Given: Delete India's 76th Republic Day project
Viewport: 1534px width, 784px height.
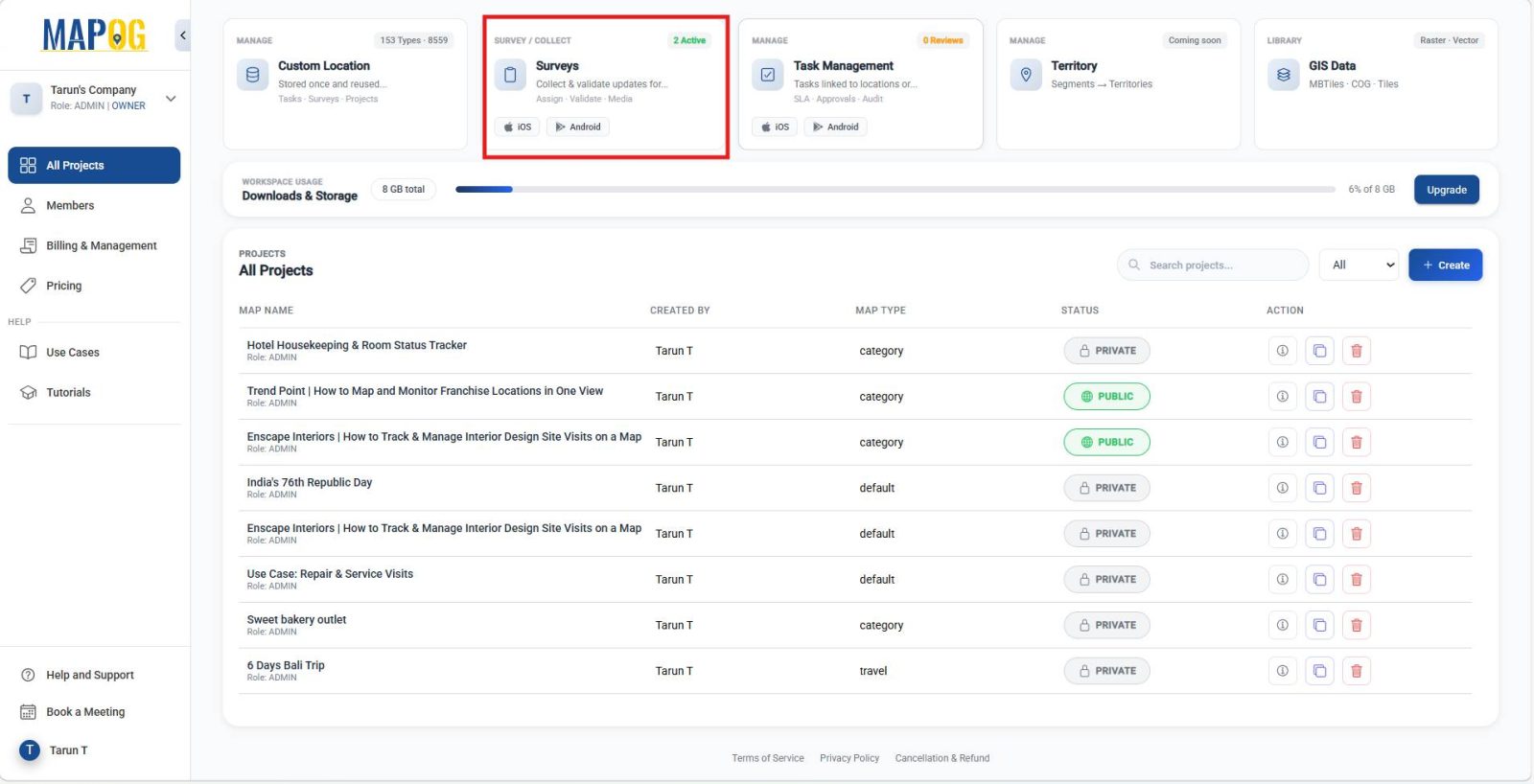Looking at the screenshot, I should (1357, 488).
